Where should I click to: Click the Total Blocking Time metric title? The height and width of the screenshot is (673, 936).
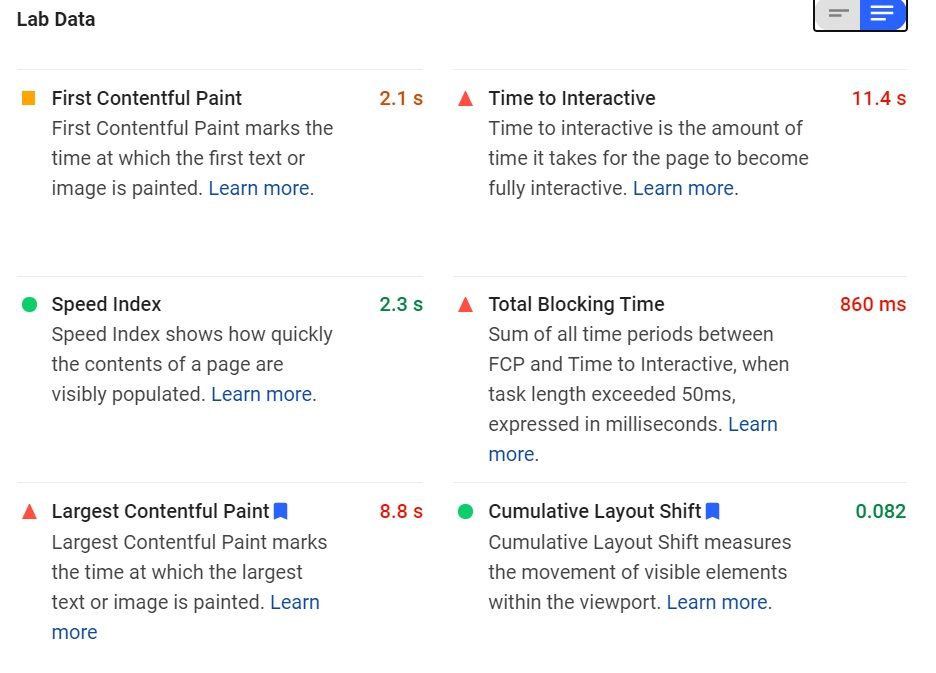tap(576, 304)
